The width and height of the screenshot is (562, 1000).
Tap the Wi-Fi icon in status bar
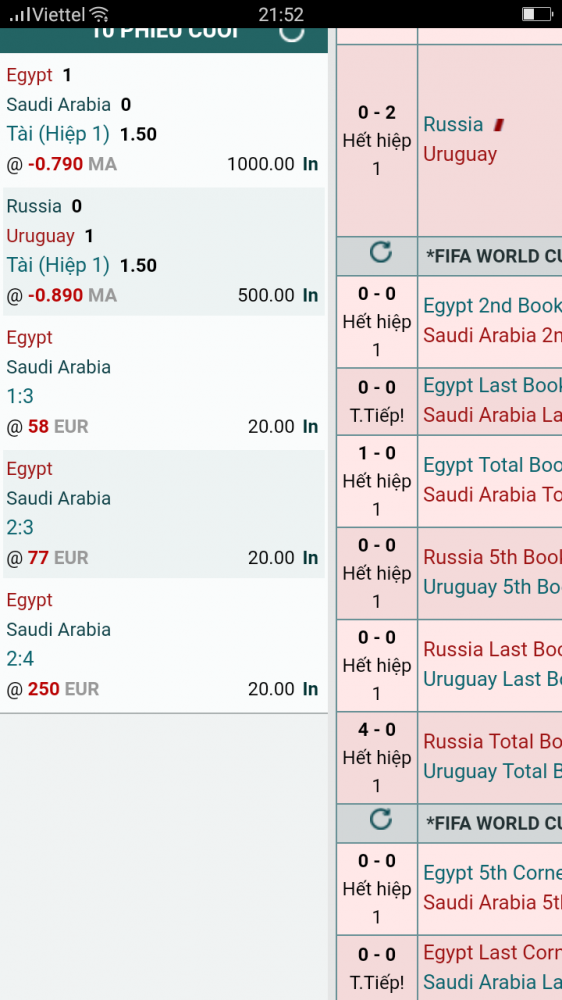(99, 14)
